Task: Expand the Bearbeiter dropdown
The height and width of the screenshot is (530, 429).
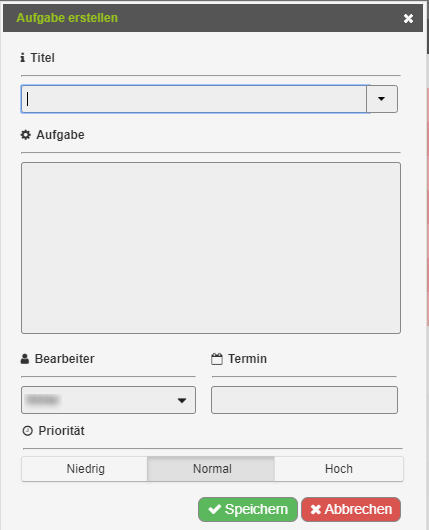Action: tap(108, 400)
